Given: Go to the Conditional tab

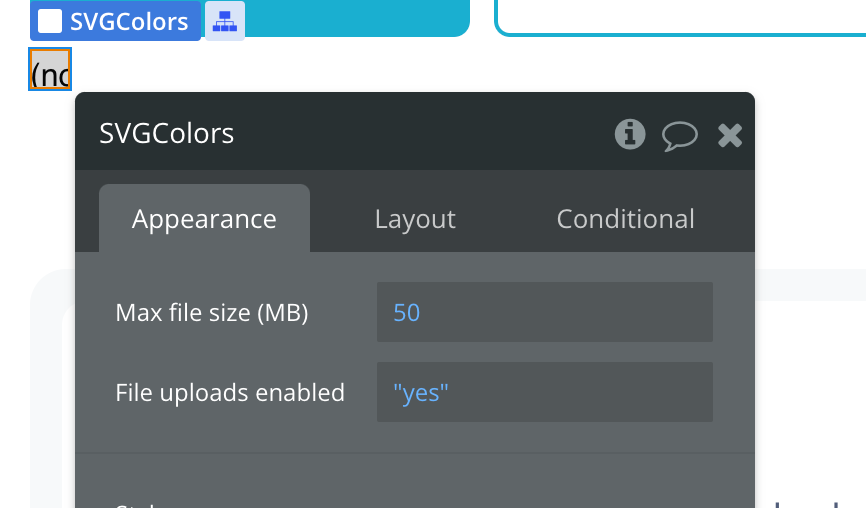Looking at the screenshot, I should click(625, 219).
